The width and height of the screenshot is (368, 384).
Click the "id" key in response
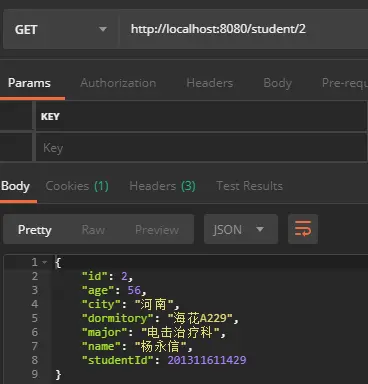(95, 276)
